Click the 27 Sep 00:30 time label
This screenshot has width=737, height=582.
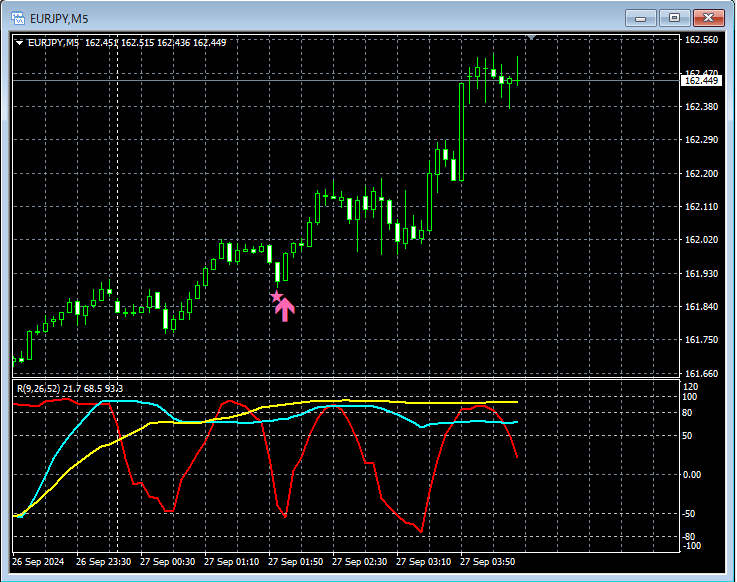tap(167, 562)
